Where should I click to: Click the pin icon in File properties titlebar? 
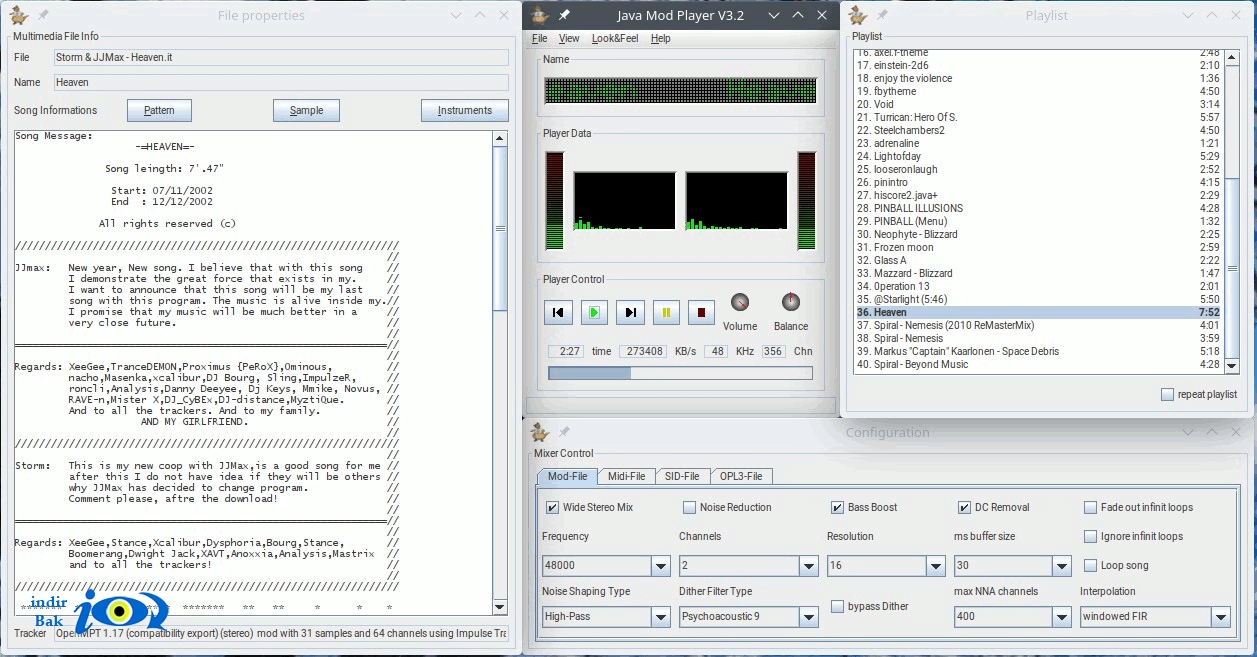pos(42,15)
